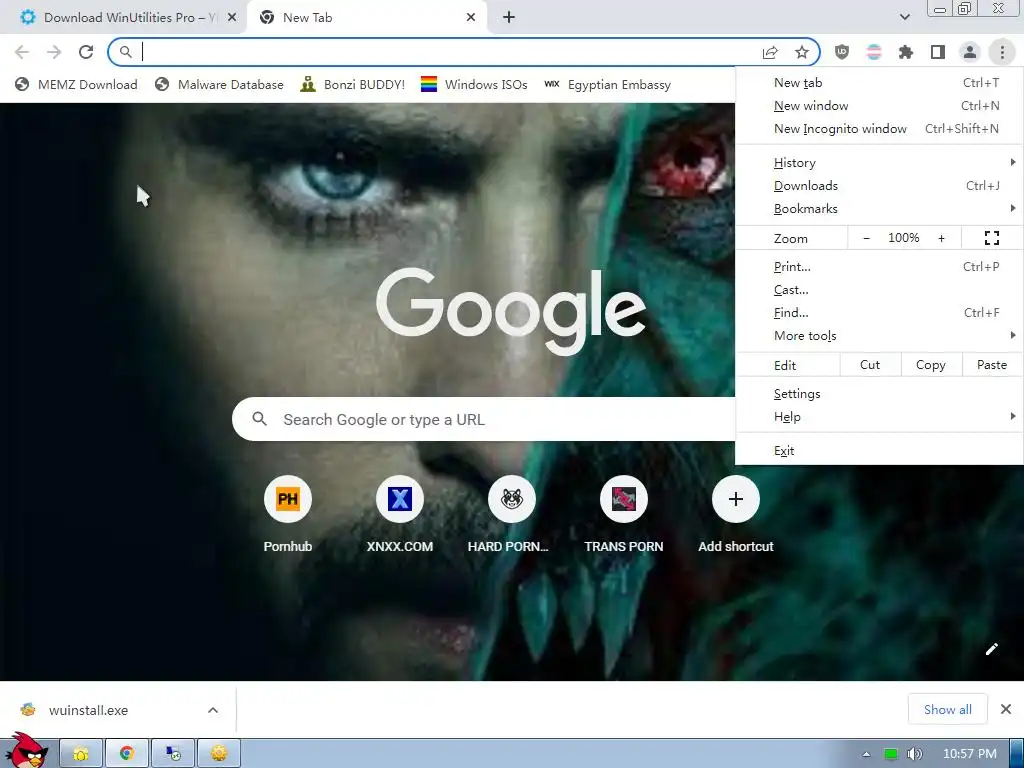This screenshot has width=1024, height=768.
Task: Open the tab search chevron
Action: [904, 18]
